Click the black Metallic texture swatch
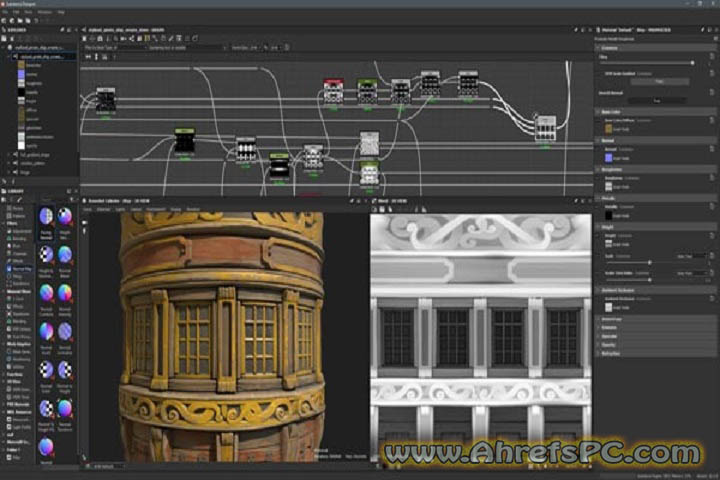This screenshot has height=480, width=720. pos(608,215)
